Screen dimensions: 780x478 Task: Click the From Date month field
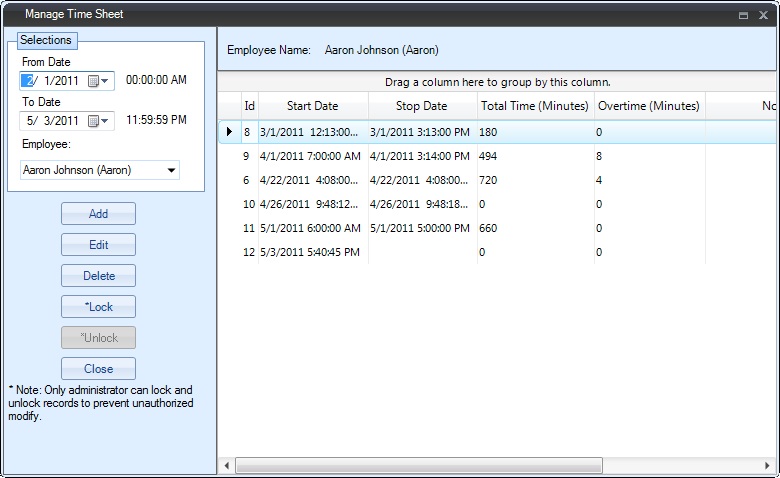(28, 81)
